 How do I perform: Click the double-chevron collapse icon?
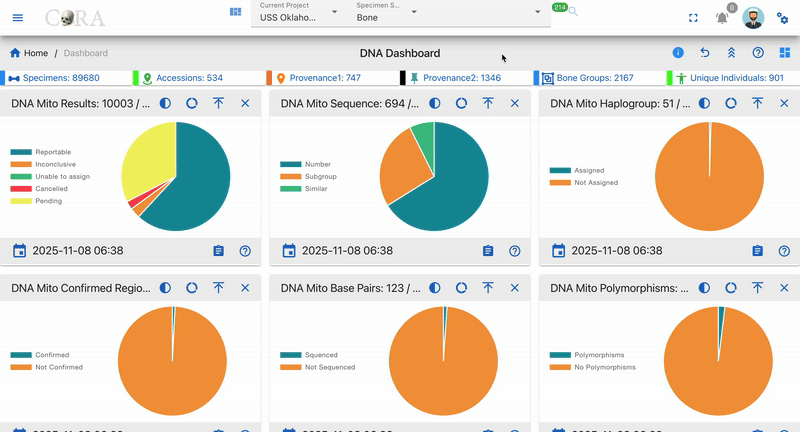click(731, 53)
